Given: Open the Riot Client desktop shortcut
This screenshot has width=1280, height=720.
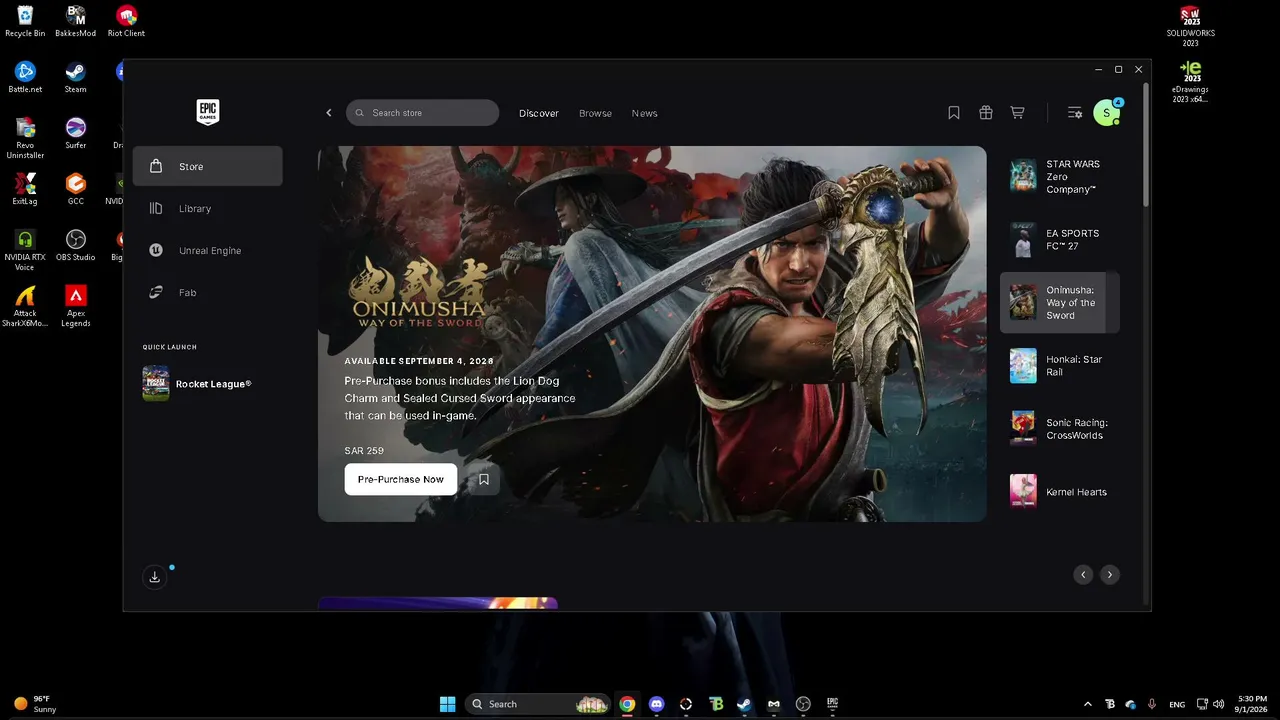Looking at the screenshot, I should point(126,21).
